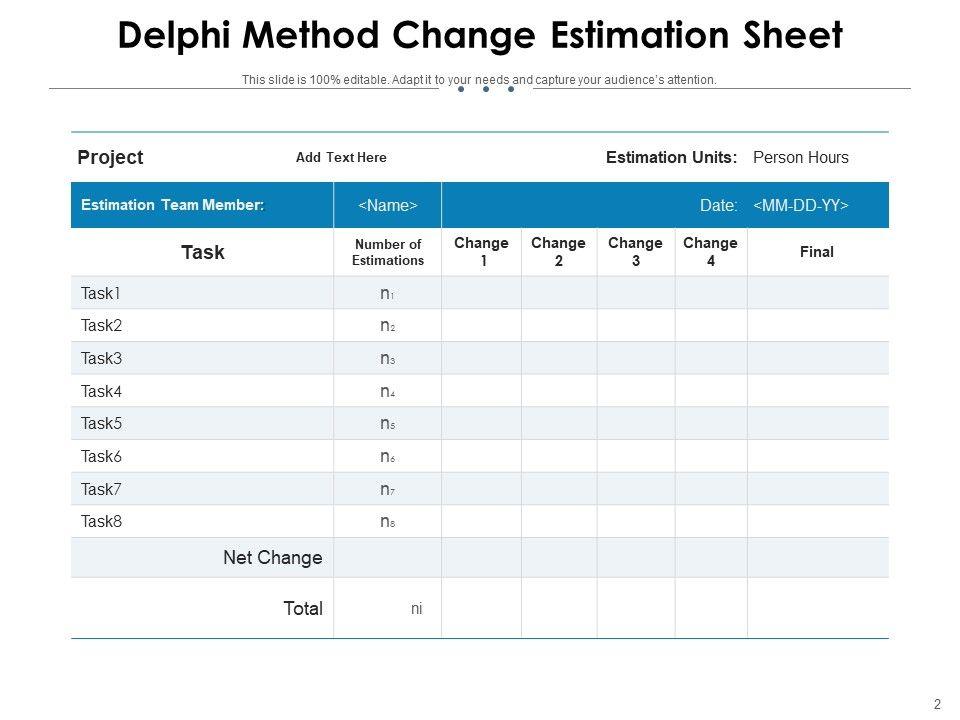Click the slide title 'Delphi Method Change Estimation Sheet'
The image size is (960, 720).
(x=480, y=36)
